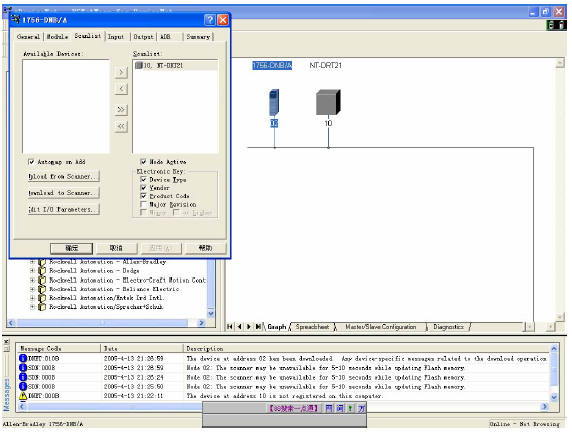This screenshot has width=572, height=432.
Task: Click the NT-DRT21 label in graph
Action: (325, 66)
